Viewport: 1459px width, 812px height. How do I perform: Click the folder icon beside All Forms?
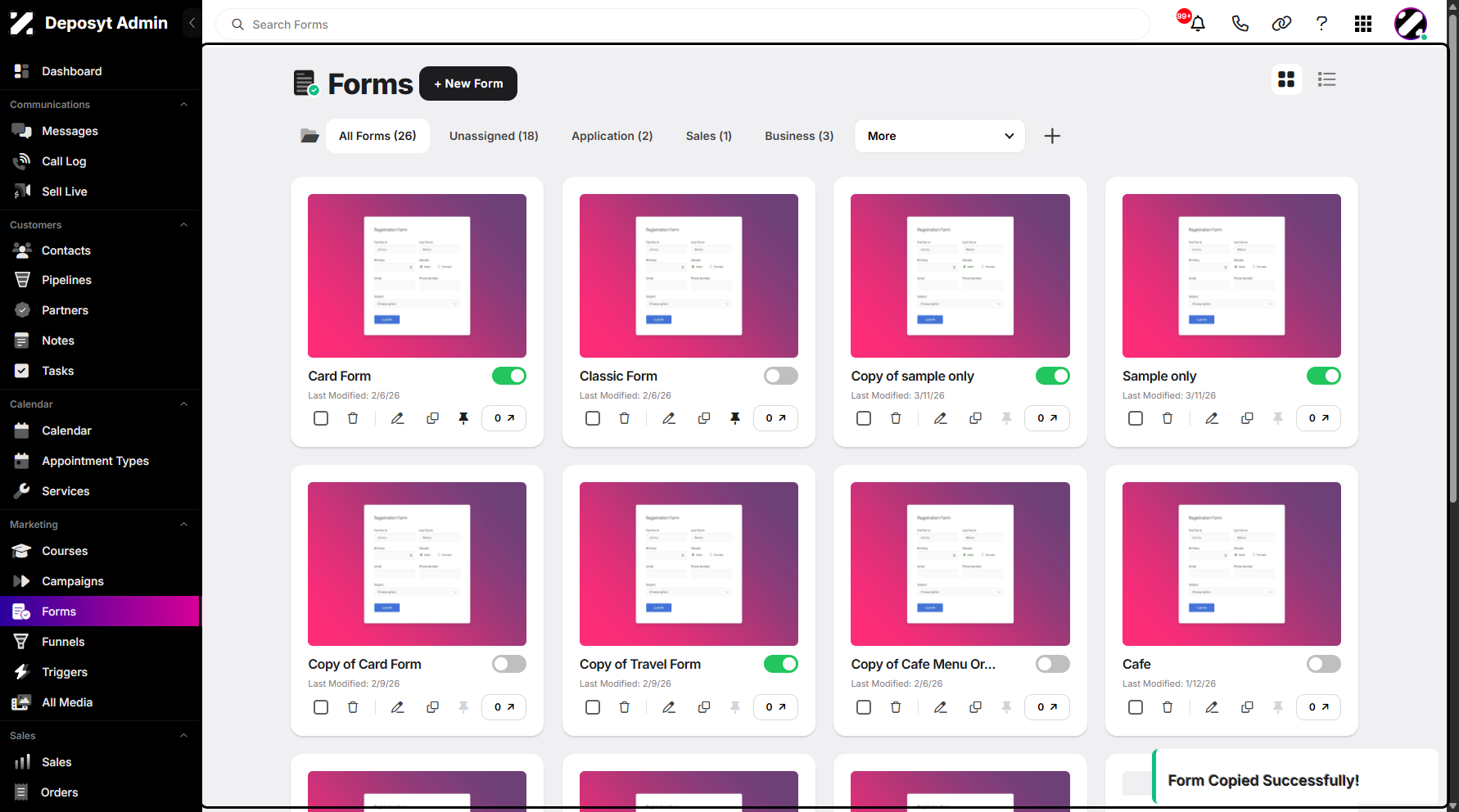coord(309,136)
